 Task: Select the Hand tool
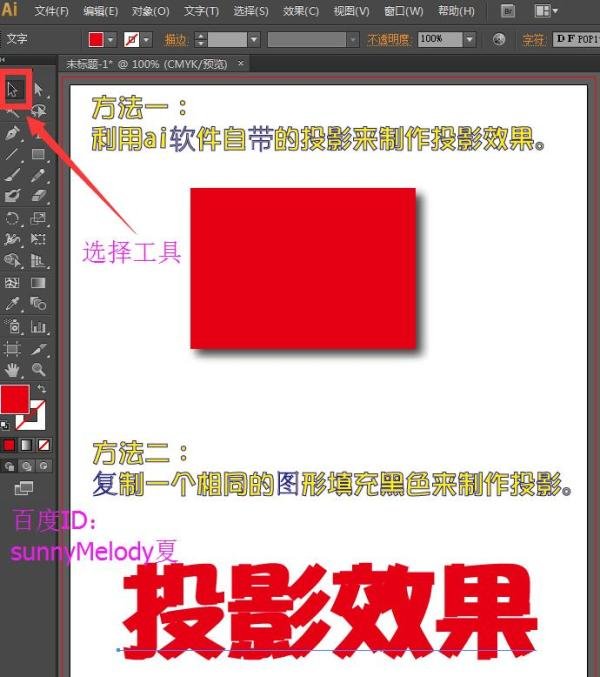[x=13, y=370]
